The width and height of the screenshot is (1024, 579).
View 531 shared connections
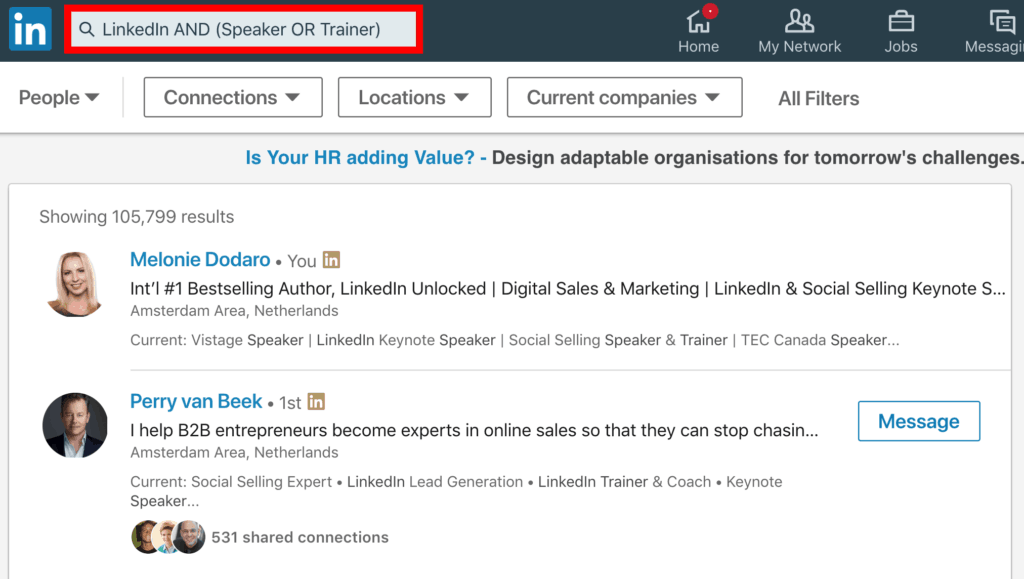(299, 537)
